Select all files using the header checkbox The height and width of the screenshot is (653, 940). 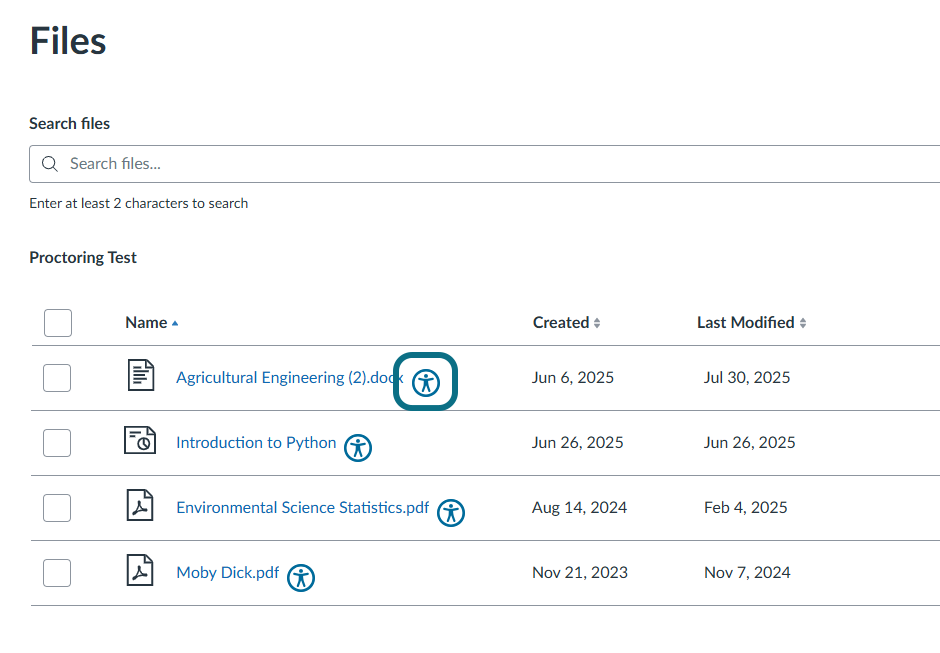(57, 322)
